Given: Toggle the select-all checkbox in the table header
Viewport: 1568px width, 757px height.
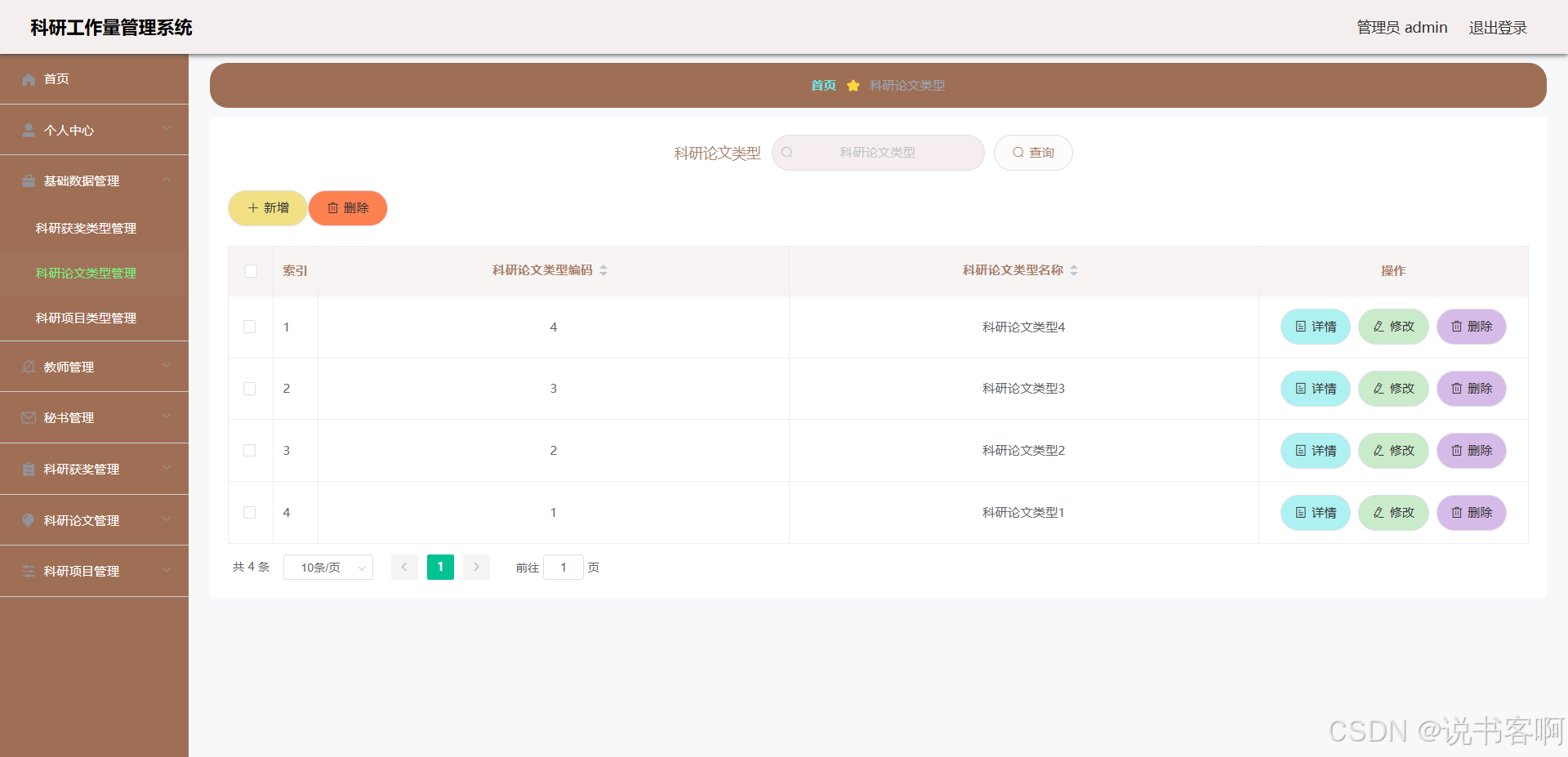Looking at the screenshot, I should [251, 271].
